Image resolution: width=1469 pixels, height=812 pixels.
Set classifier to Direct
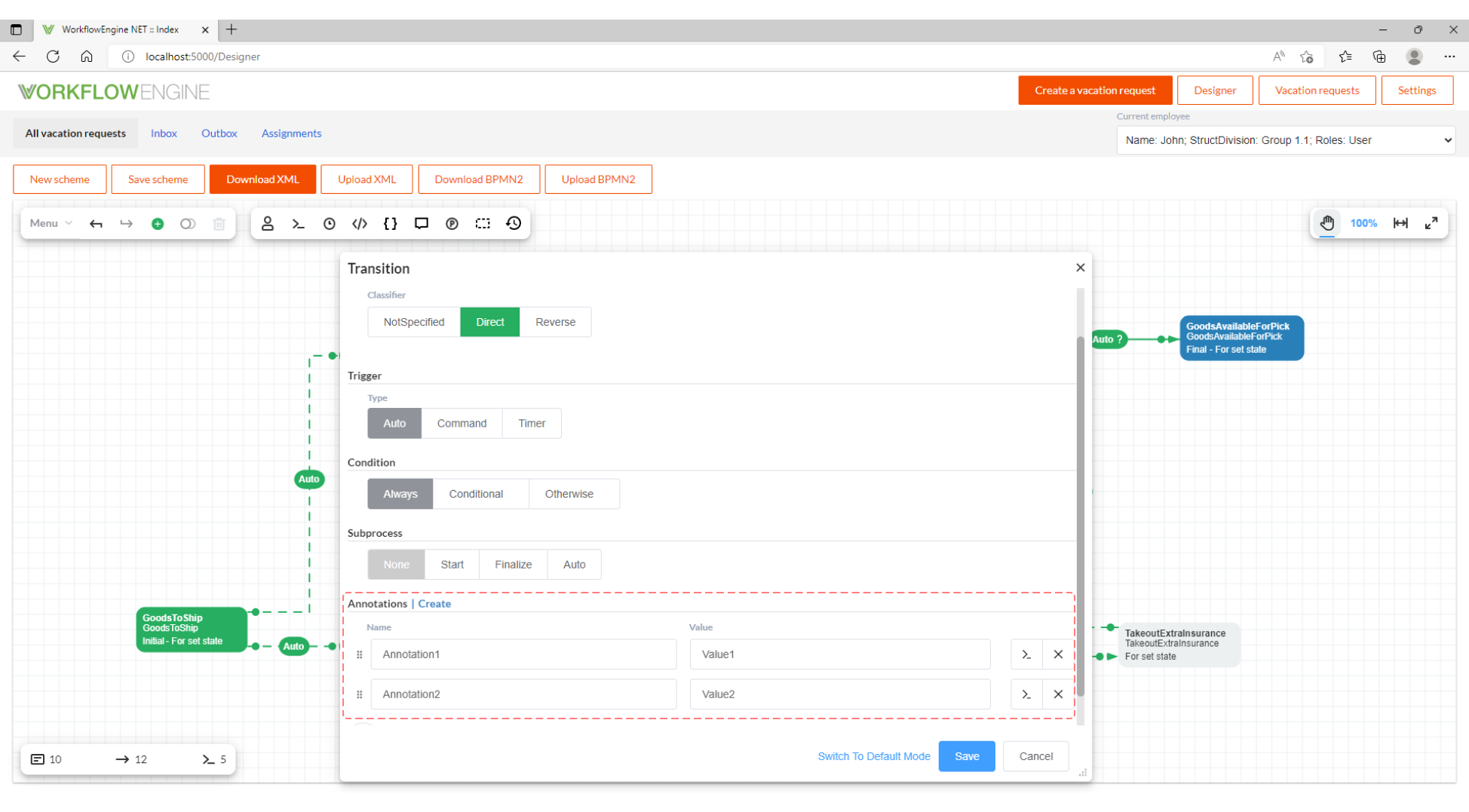pos(490,322)
